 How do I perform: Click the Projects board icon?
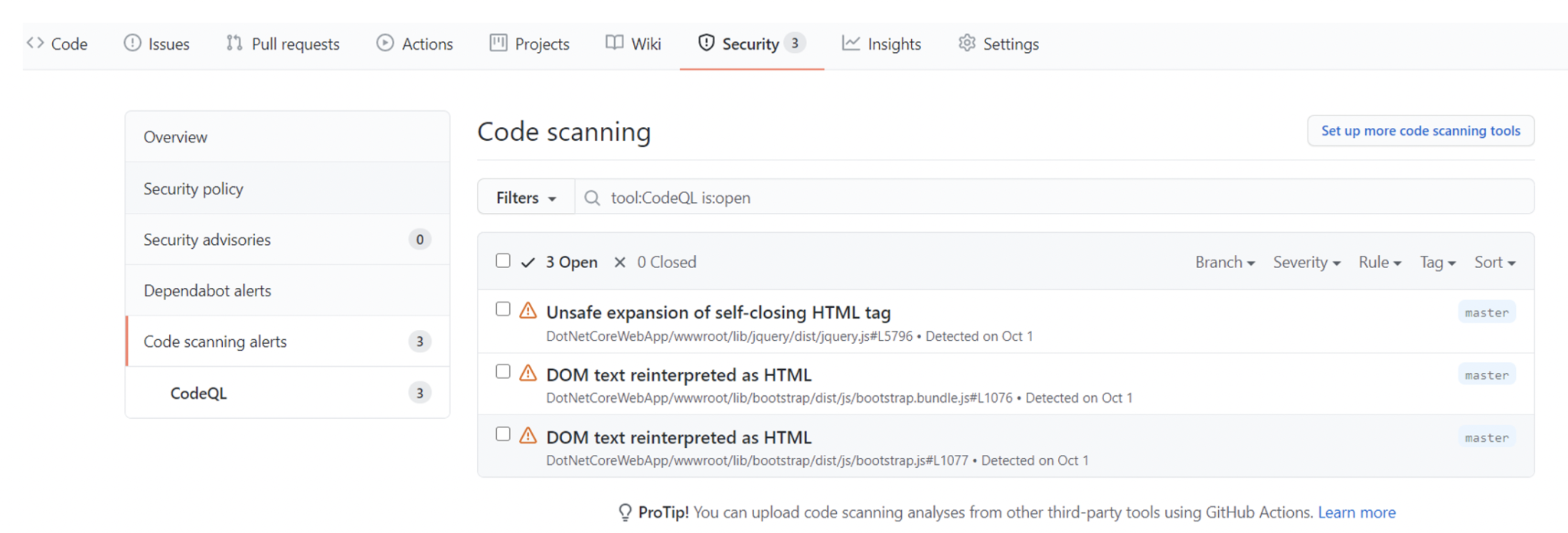pyautogui.click(x=498, y=43)
